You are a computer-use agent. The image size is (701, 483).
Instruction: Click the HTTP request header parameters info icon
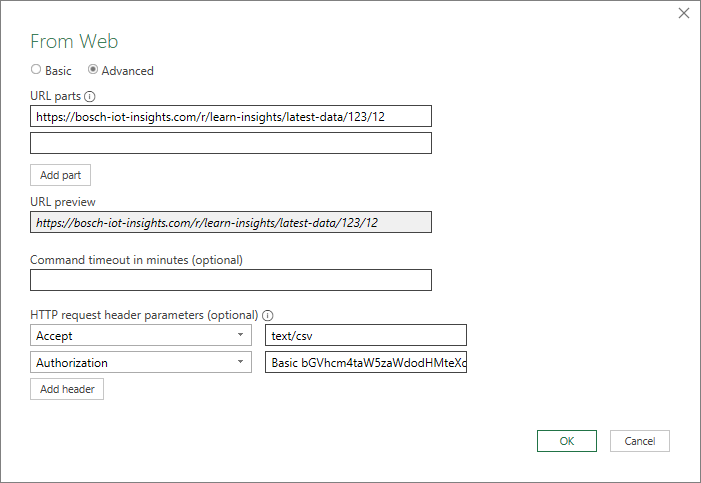point(267,314)
